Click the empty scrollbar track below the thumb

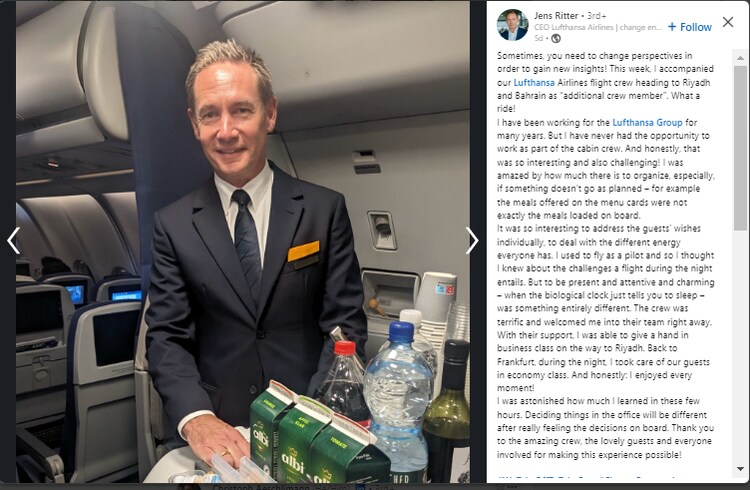tap(740, 347)
